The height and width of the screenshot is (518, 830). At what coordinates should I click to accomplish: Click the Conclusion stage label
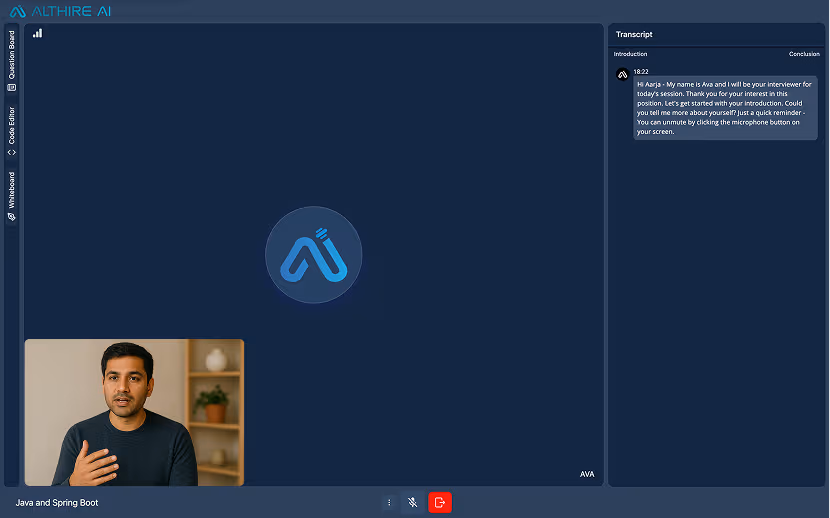click(804, 54)
